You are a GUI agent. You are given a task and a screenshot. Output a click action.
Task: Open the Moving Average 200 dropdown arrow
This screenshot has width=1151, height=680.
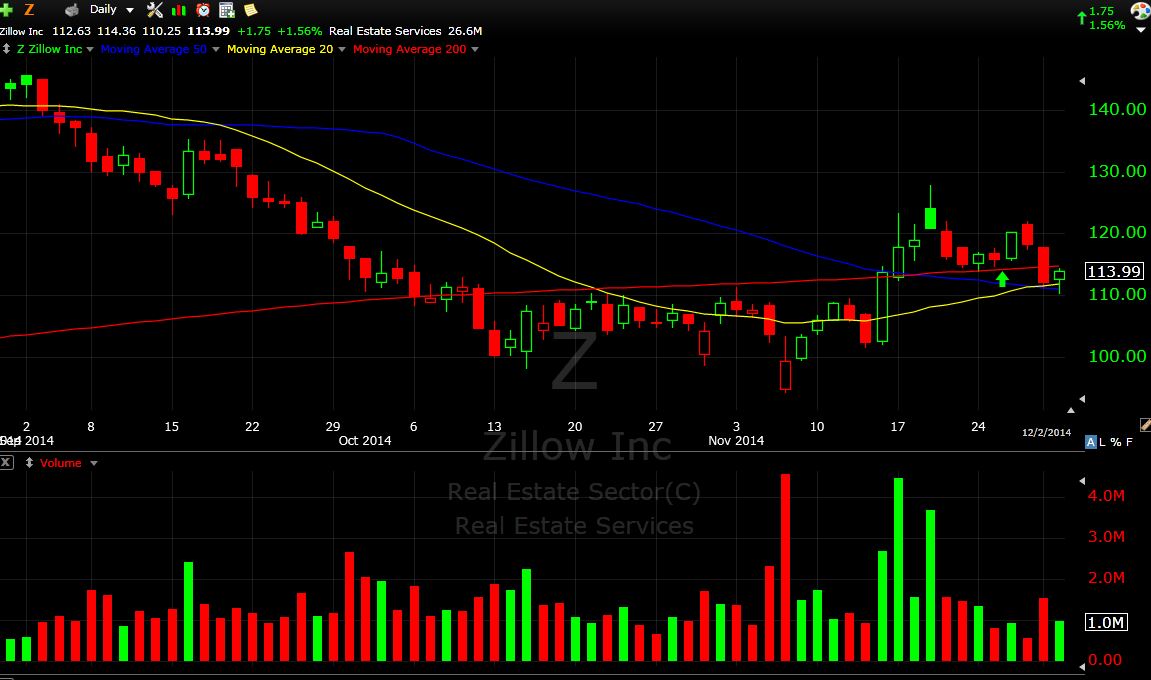[475, 49]
